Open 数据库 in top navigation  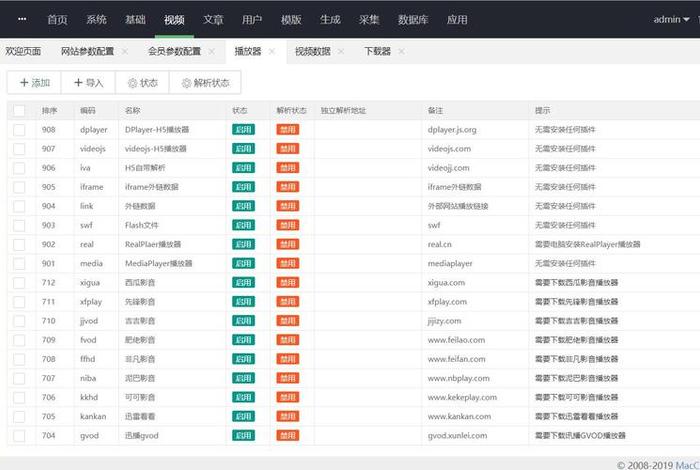coord(413,20)
